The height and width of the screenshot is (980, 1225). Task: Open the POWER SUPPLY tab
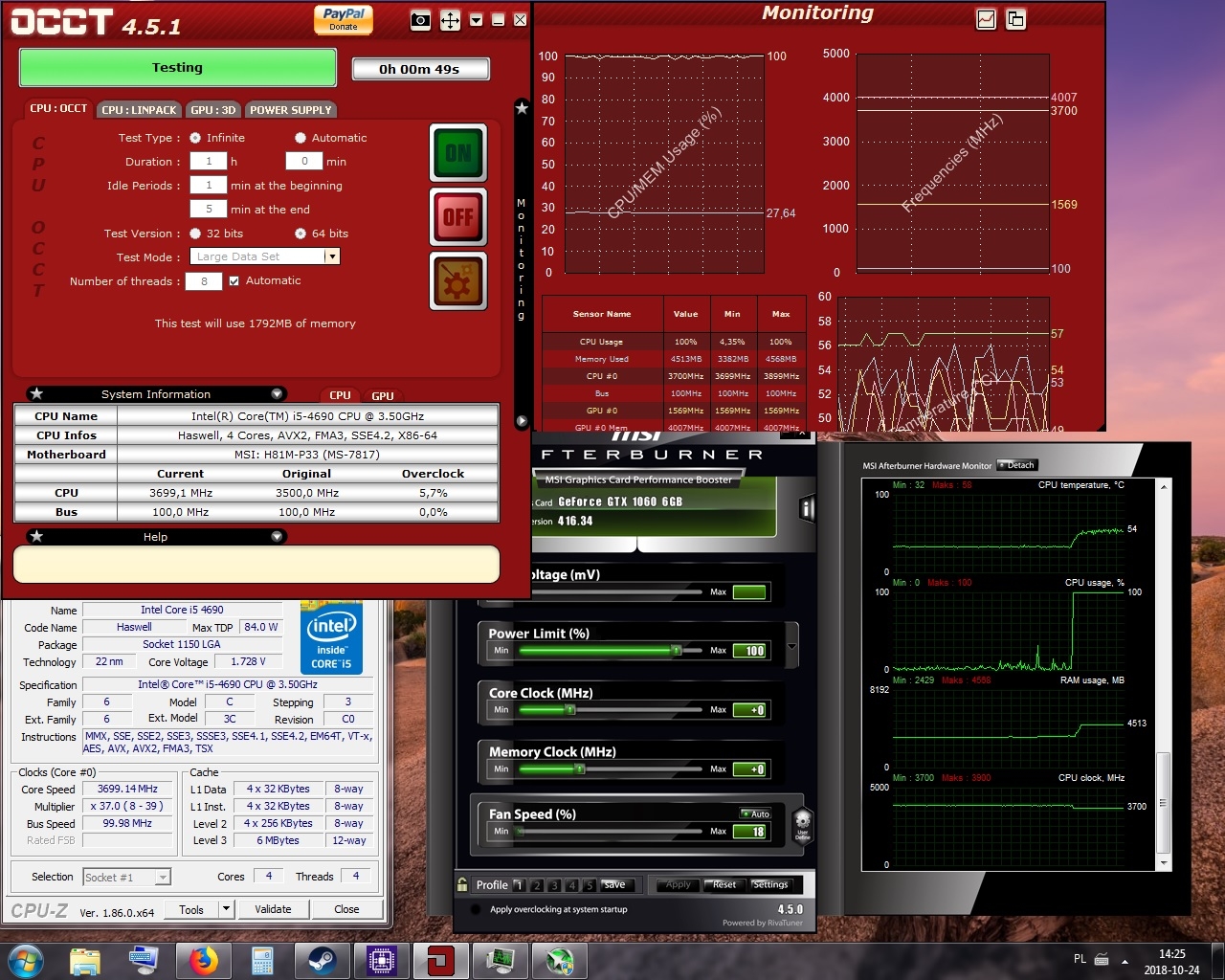(291, 110)
